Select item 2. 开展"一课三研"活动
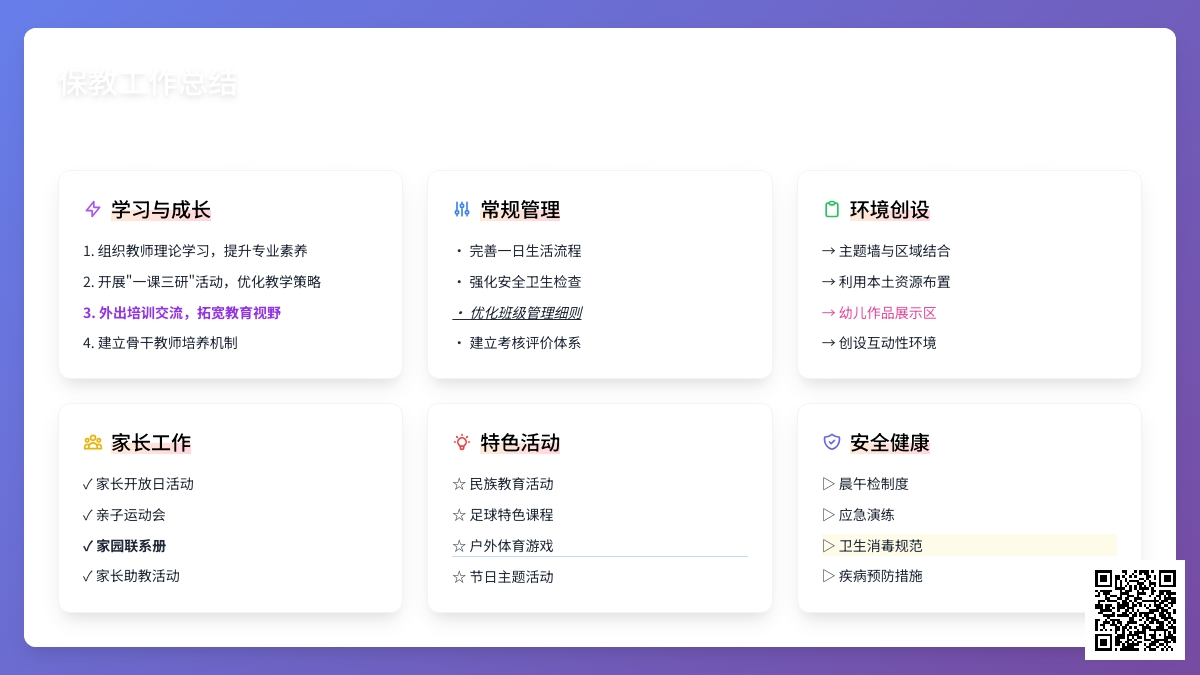 click(202, 282)
